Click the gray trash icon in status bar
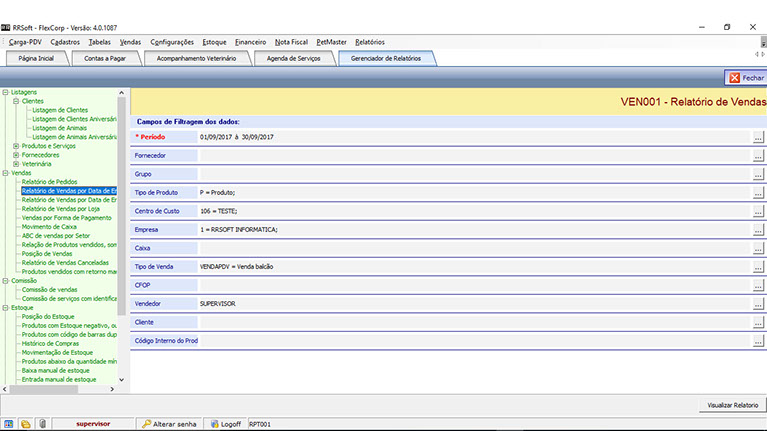767x431 pixels. point(41,424)
